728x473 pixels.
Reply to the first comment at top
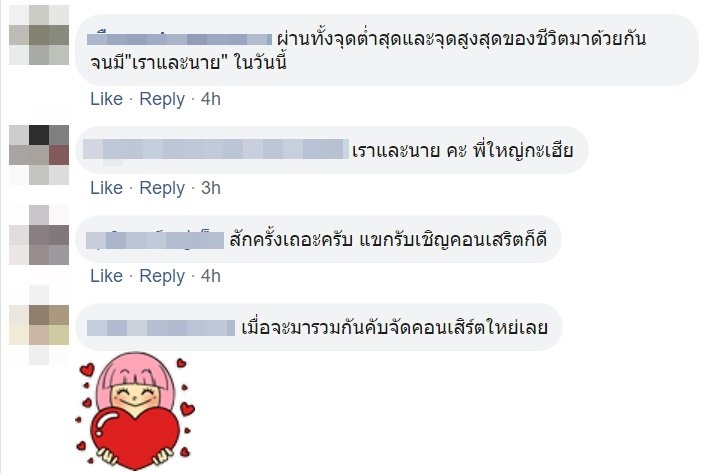click(162, 99)
